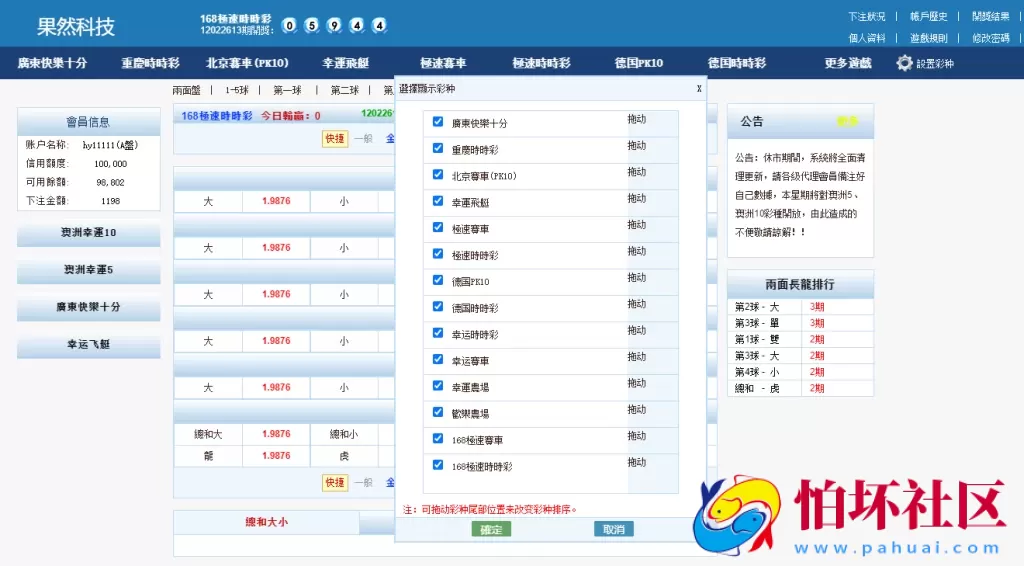
Task: Click 總和 - 虎 ranking row
Action: point(800,388)
